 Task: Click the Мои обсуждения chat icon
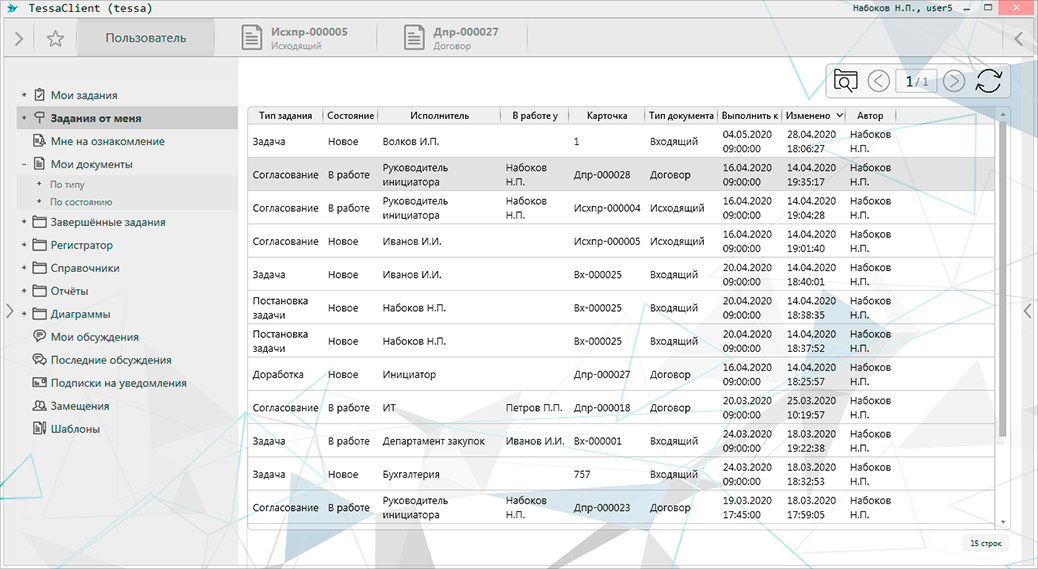tap(40, 337)
